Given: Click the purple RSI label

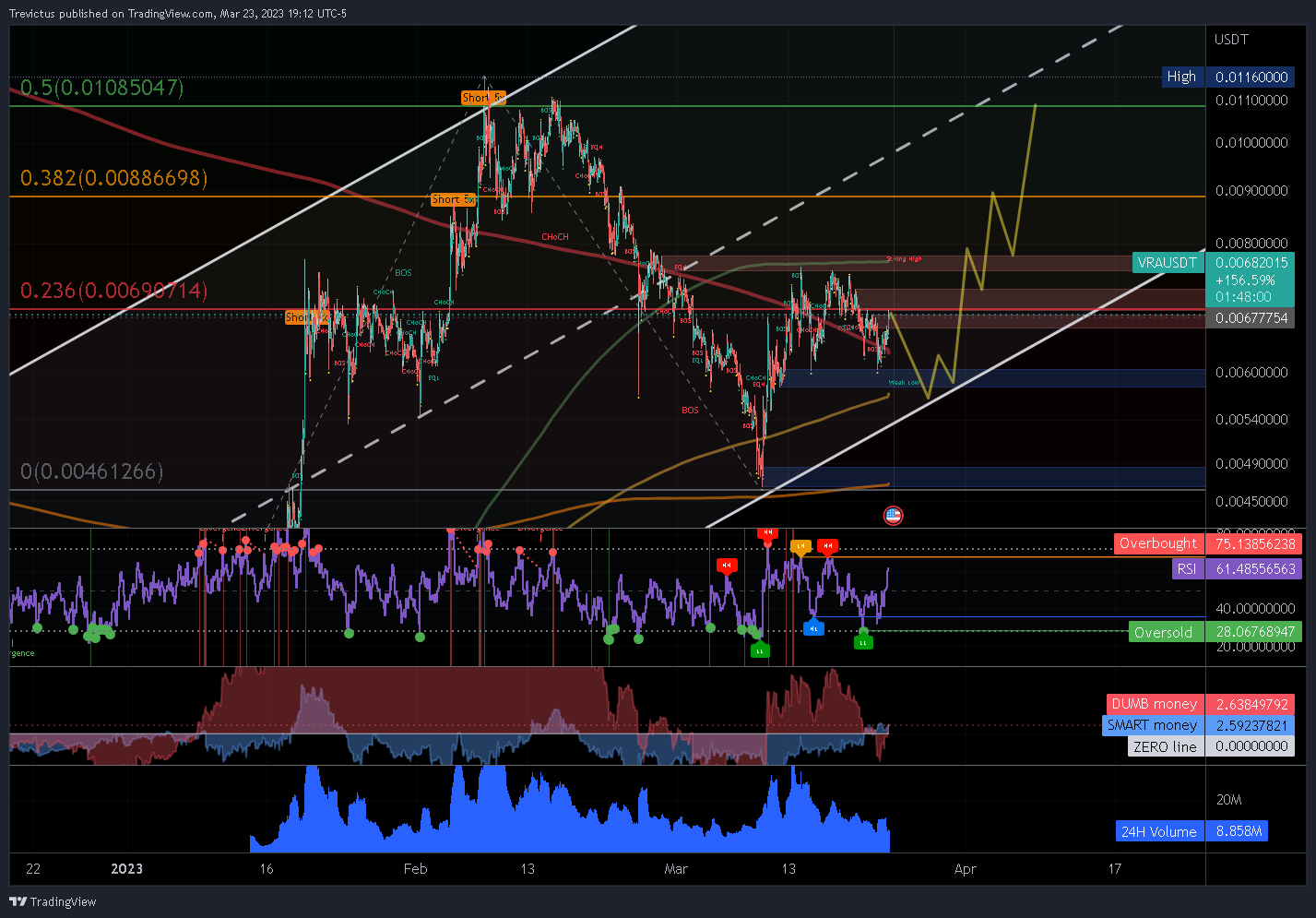Looking at the screenshot, I should (1186, 568).
